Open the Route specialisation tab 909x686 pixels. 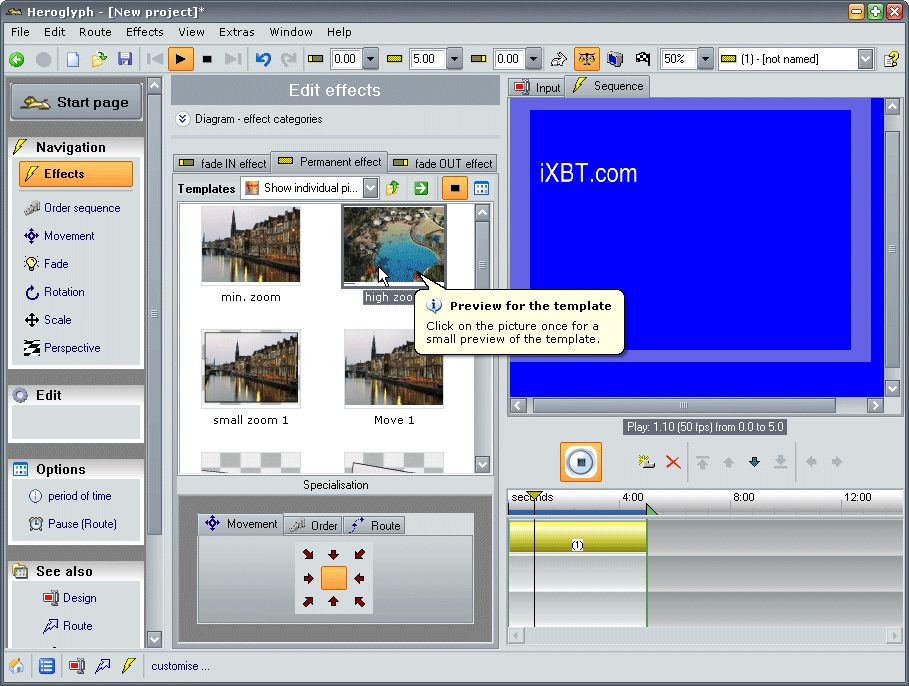pos(374,525)
